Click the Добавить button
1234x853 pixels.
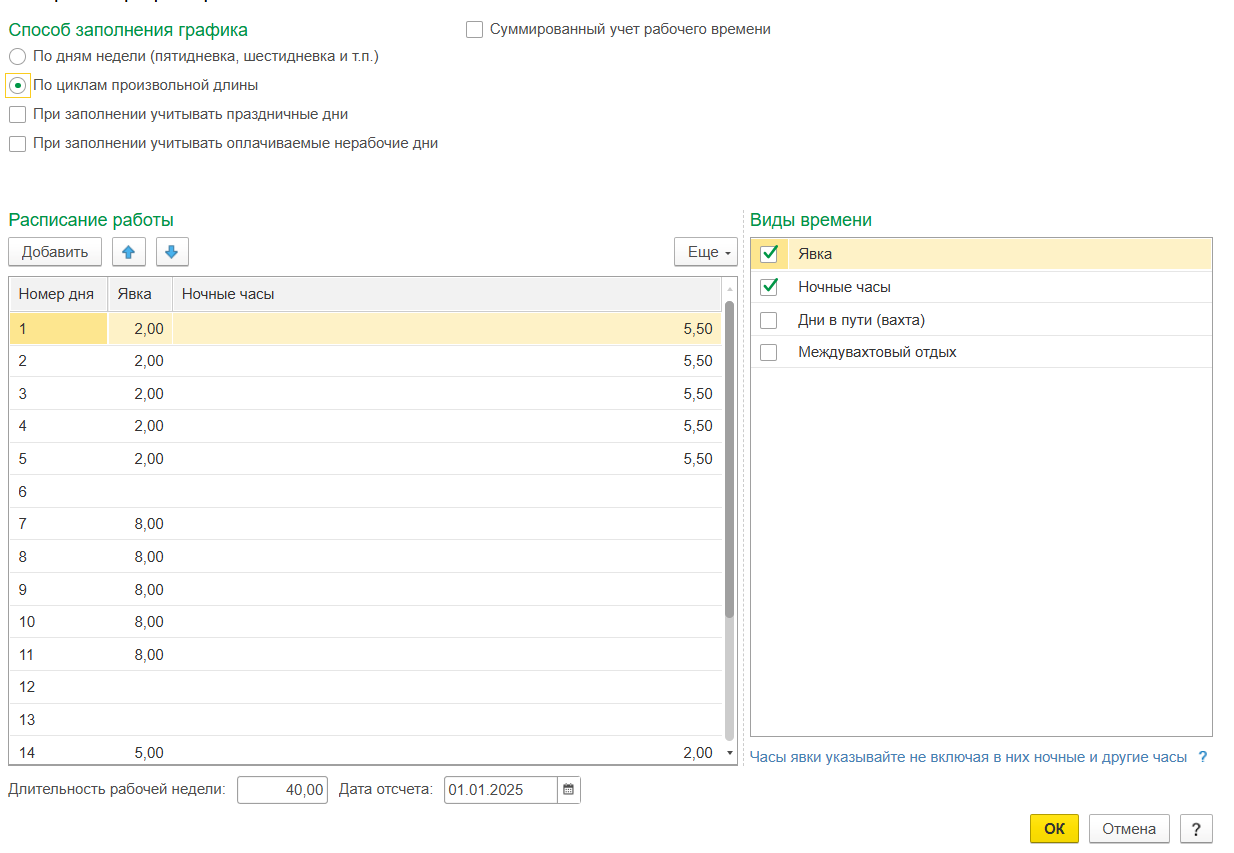[55, 252]
